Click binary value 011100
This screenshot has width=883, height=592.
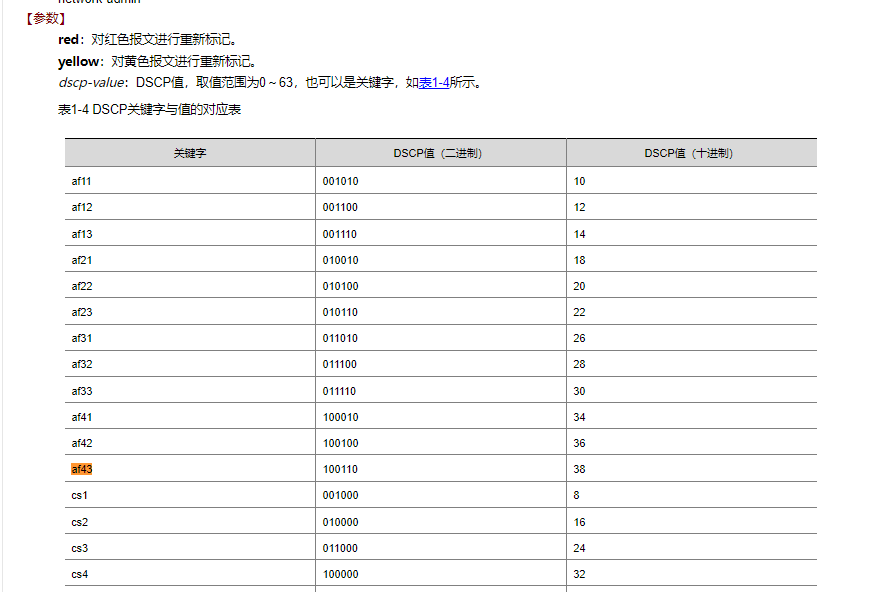(340, 364)
